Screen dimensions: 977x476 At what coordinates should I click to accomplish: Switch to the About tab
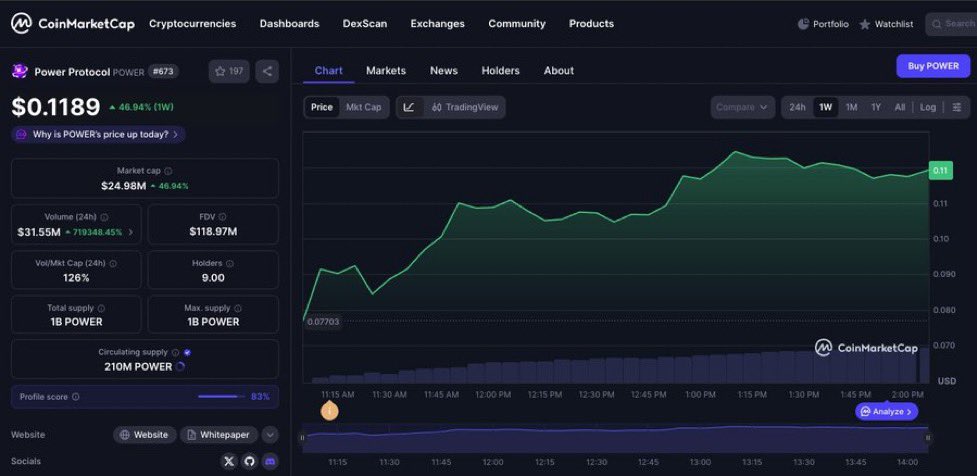pos(559,71)
